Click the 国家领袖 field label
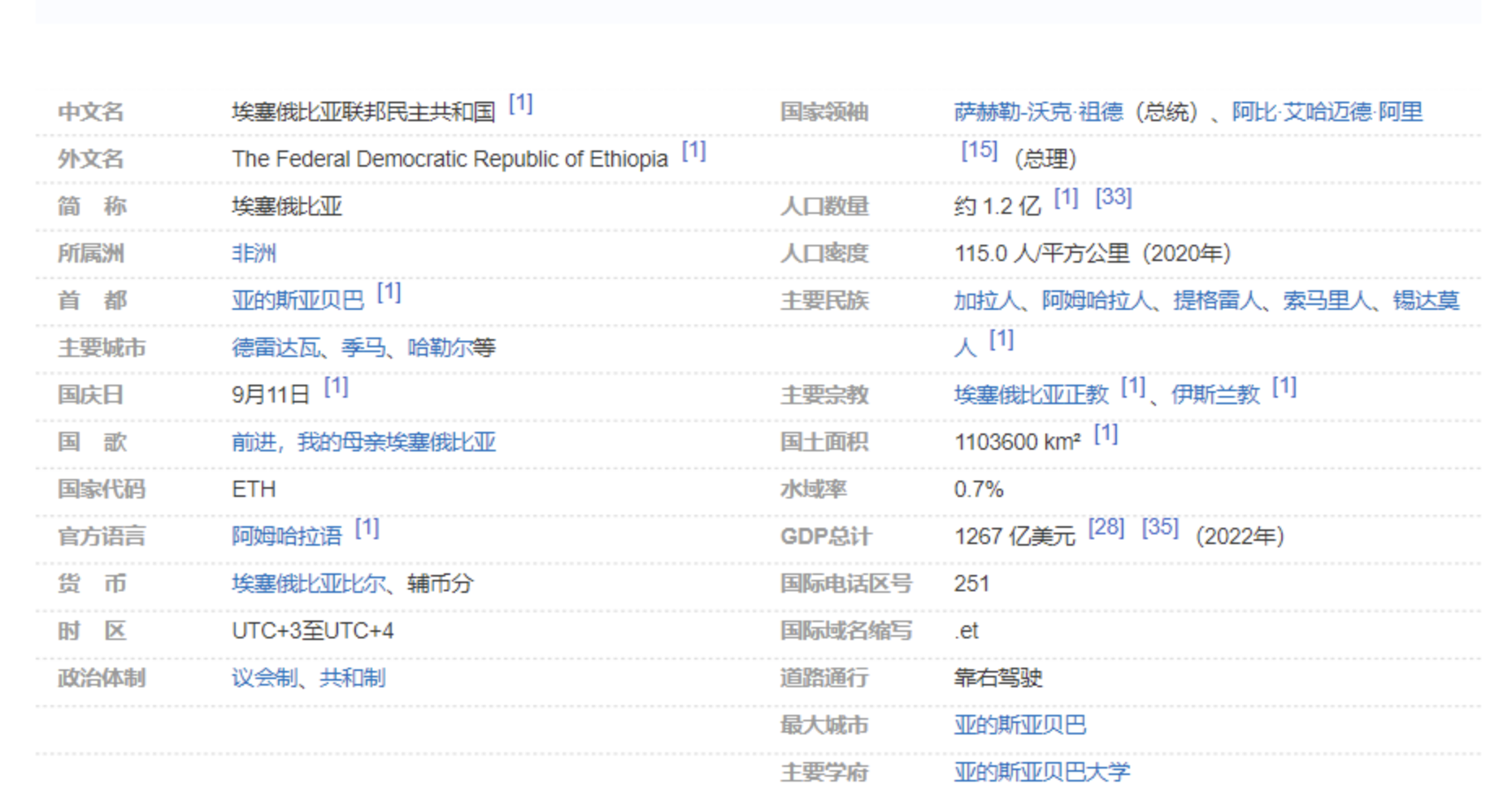Screen dimensions: 1512x810 pyautogui.click(x=824, y=112)
